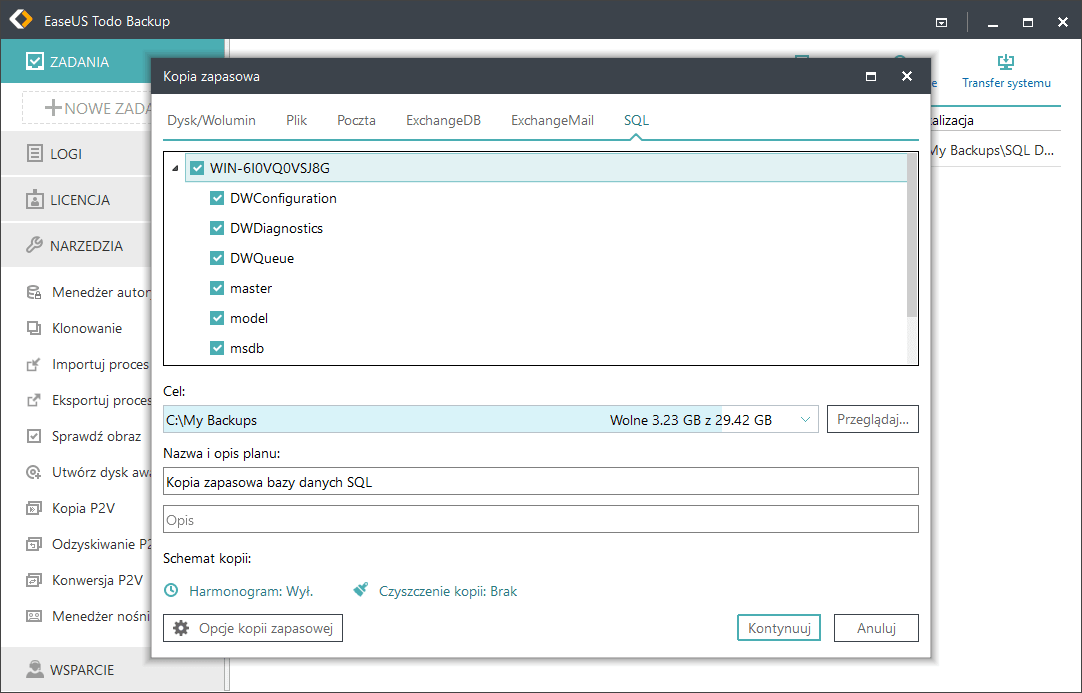
Task: Click the Czyszczenie kopii brush icon
Action: click(361, 591)
